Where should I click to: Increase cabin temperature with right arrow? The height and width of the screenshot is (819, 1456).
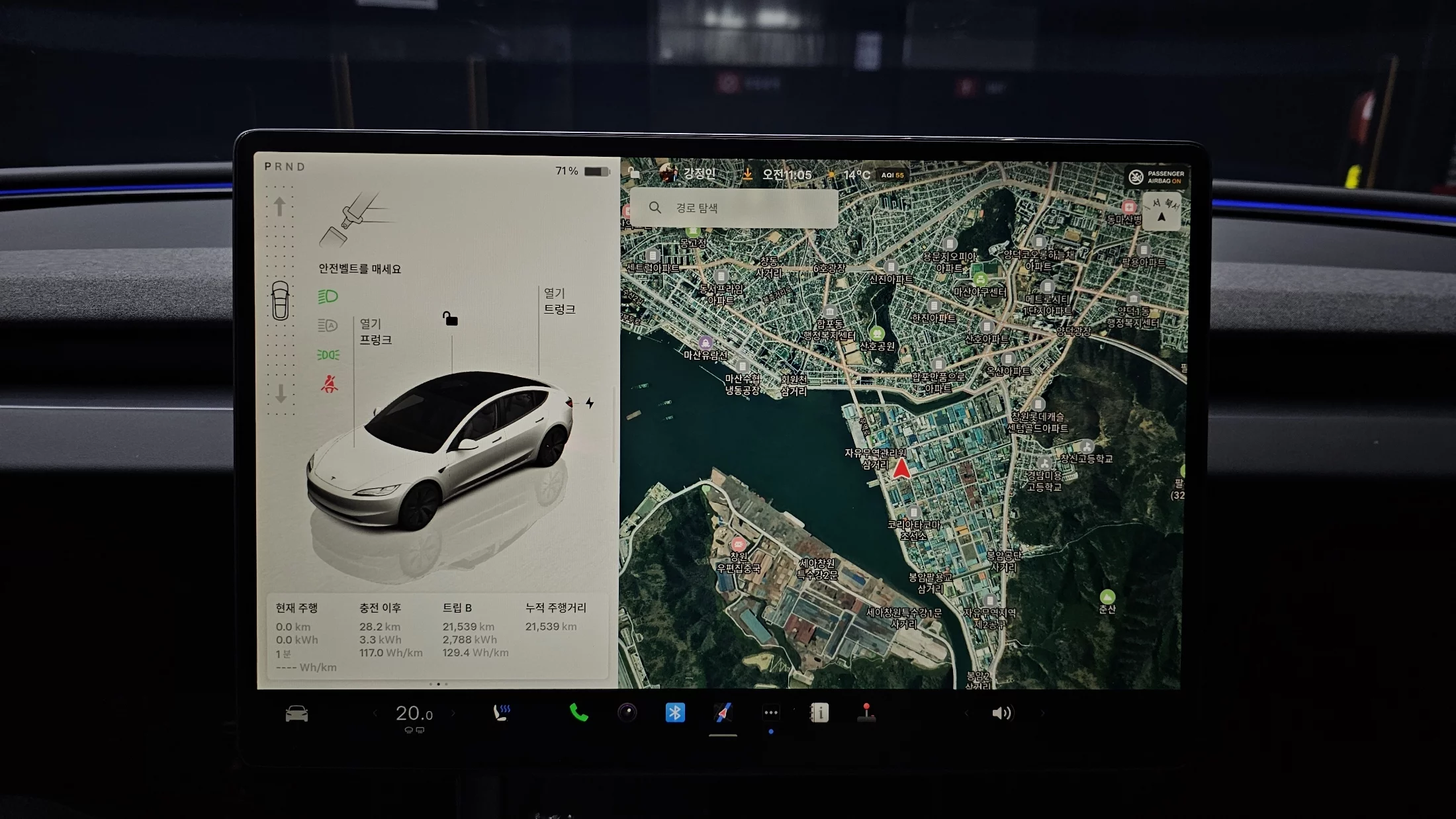tap(453, 713)
